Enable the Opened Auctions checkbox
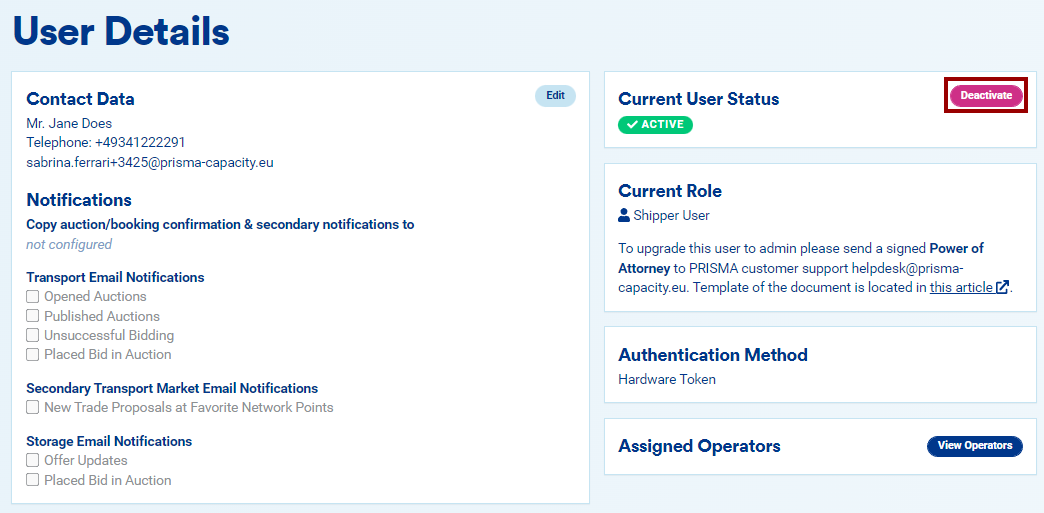The width and height of the screenshot is (1044, 513). tap(33, 297)
